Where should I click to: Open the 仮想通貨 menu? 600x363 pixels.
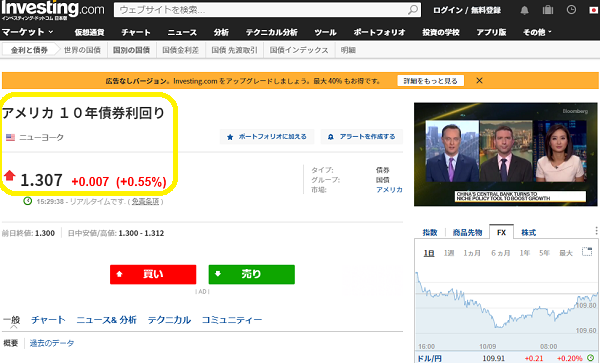pos(89,33)
